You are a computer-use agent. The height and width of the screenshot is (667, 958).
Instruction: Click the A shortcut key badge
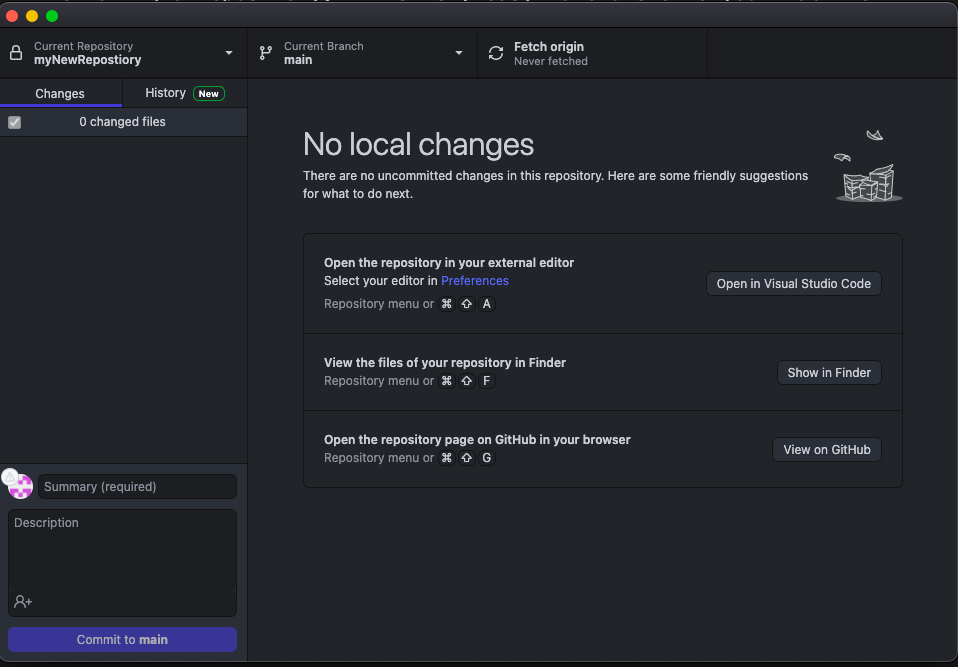click(487, 304)
